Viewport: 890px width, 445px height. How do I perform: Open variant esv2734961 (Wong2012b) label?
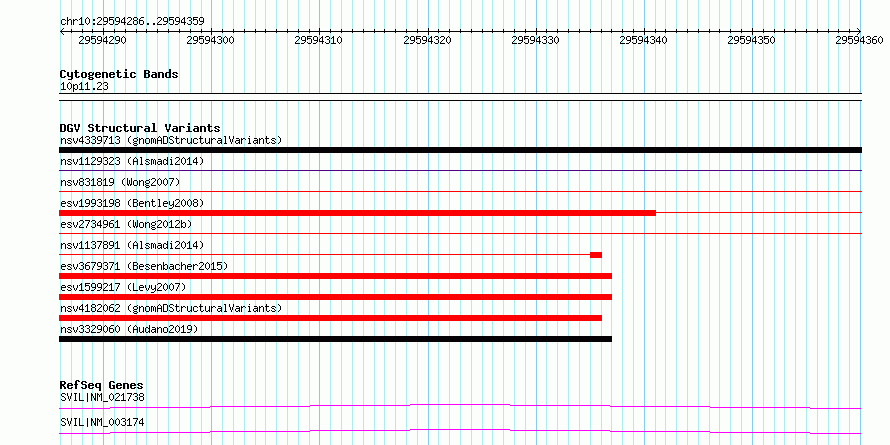click(126, 224)
